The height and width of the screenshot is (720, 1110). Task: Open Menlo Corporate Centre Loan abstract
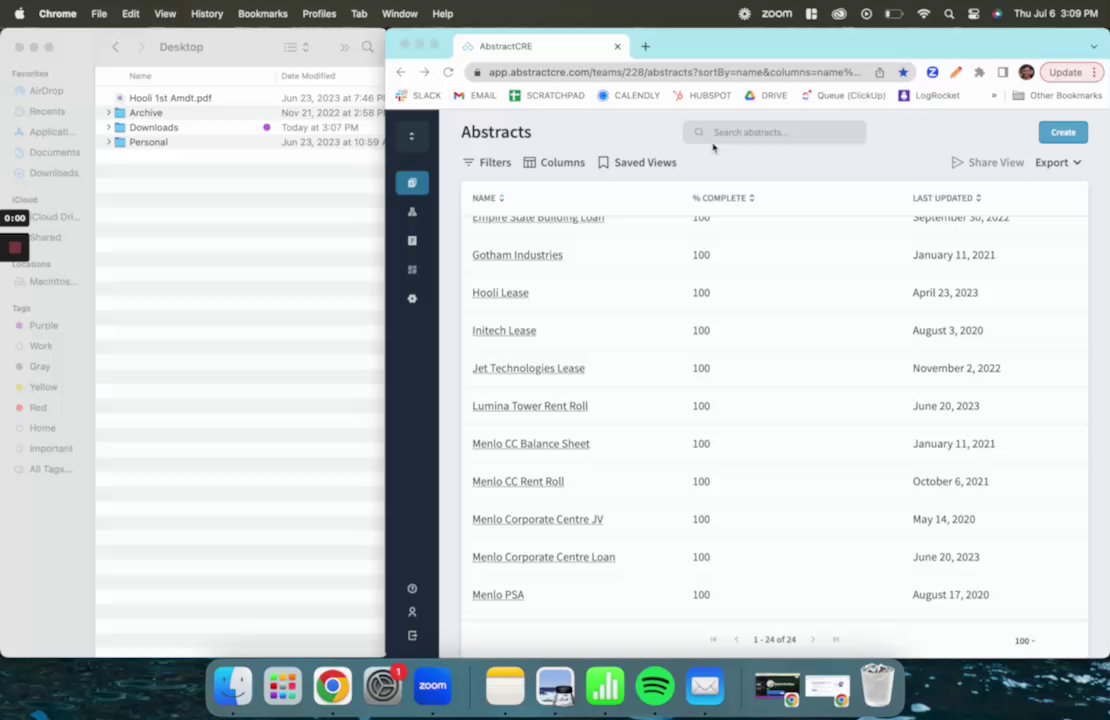pyautogui.click(x=544, y=557)
